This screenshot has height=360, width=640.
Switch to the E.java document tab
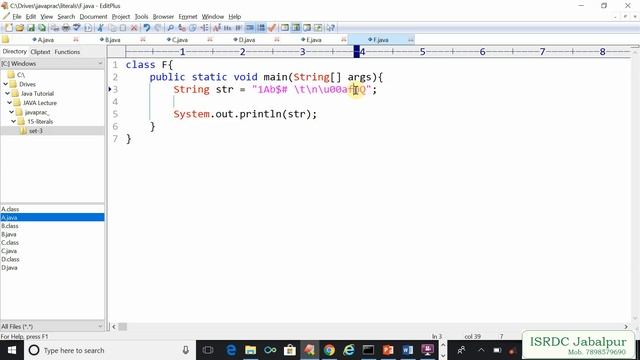click(x=313, y=40)
